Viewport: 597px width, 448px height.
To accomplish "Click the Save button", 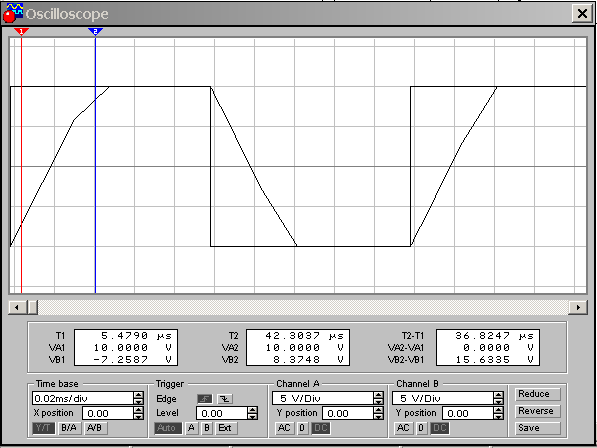I will [x=537, y=428].
